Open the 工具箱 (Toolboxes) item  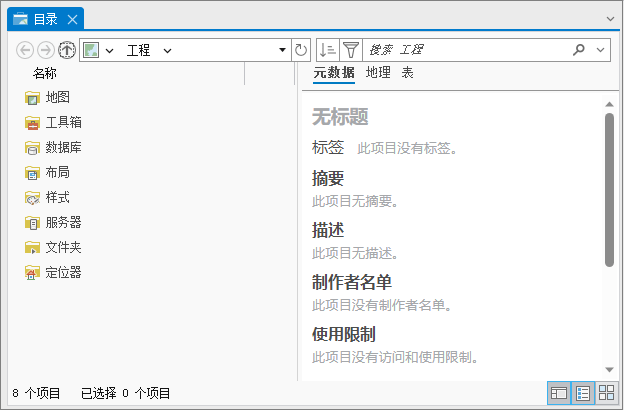63,123
